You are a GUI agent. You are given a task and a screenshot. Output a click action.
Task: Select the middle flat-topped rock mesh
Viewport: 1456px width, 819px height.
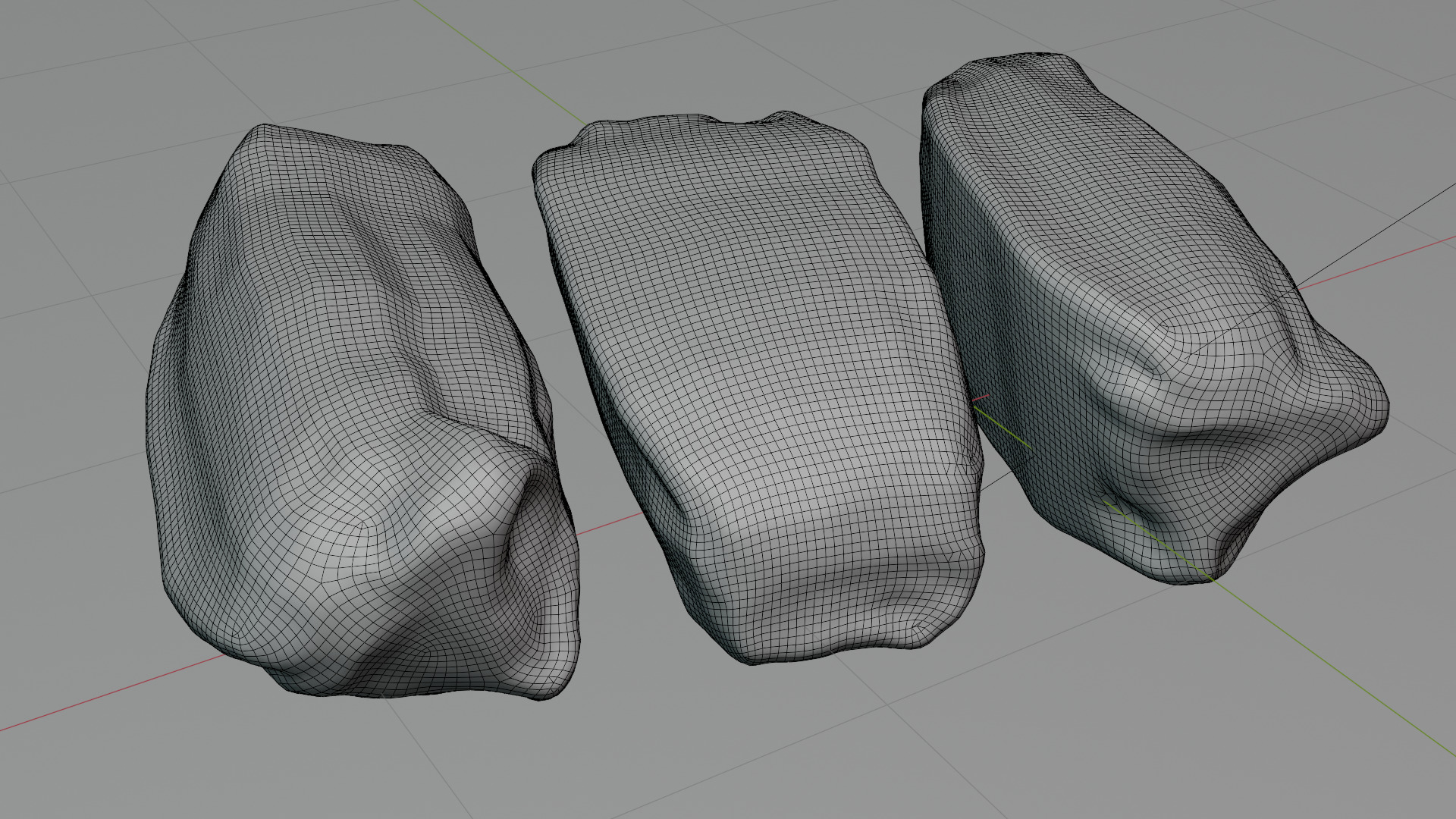758,387
